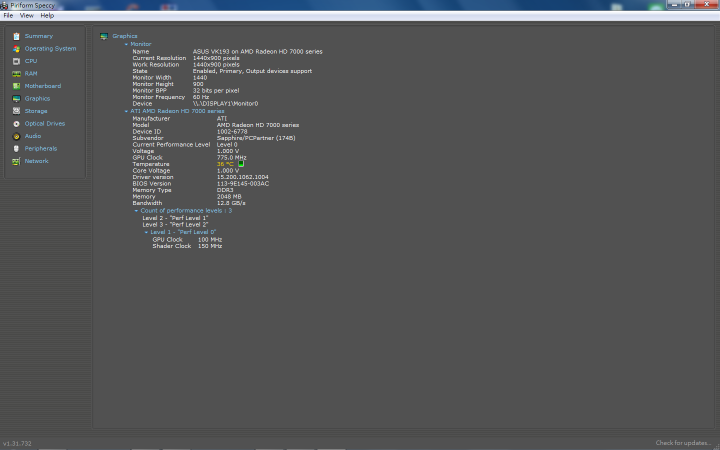Click Subvendor Sapphire/PCPartner value

[x=256, y=138]
